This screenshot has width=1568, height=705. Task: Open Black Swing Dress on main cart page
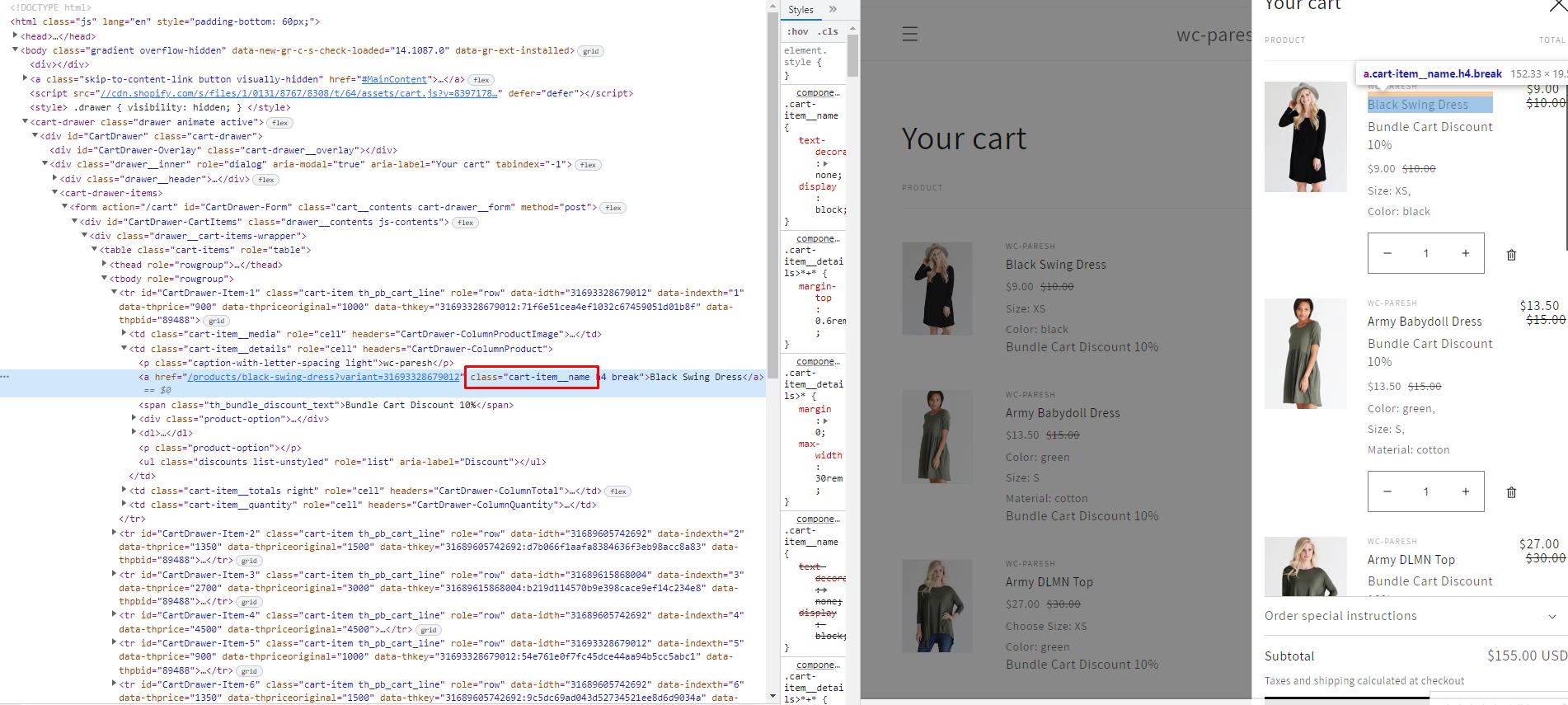point(1056,265)
